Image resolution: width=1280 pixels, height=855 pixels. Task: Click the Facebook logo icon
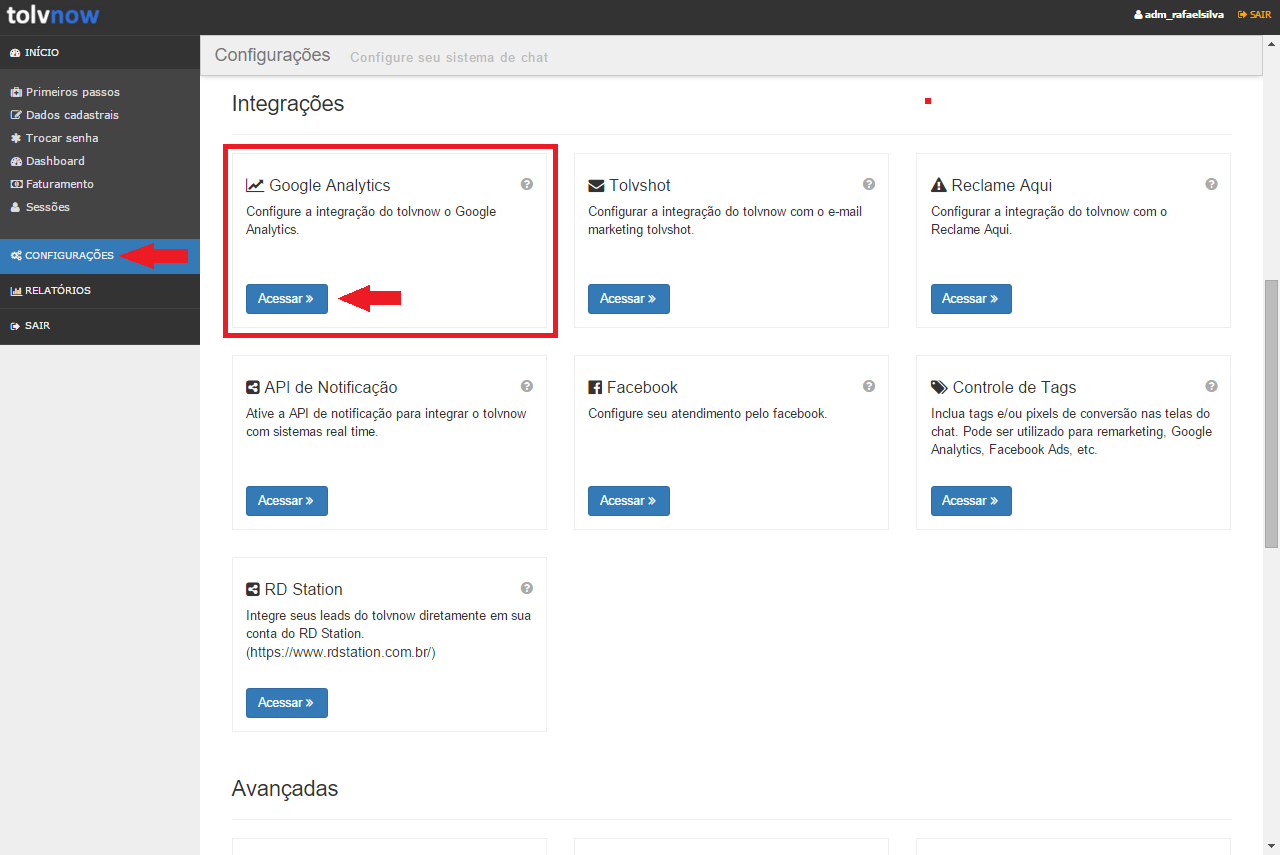(595, 388)
